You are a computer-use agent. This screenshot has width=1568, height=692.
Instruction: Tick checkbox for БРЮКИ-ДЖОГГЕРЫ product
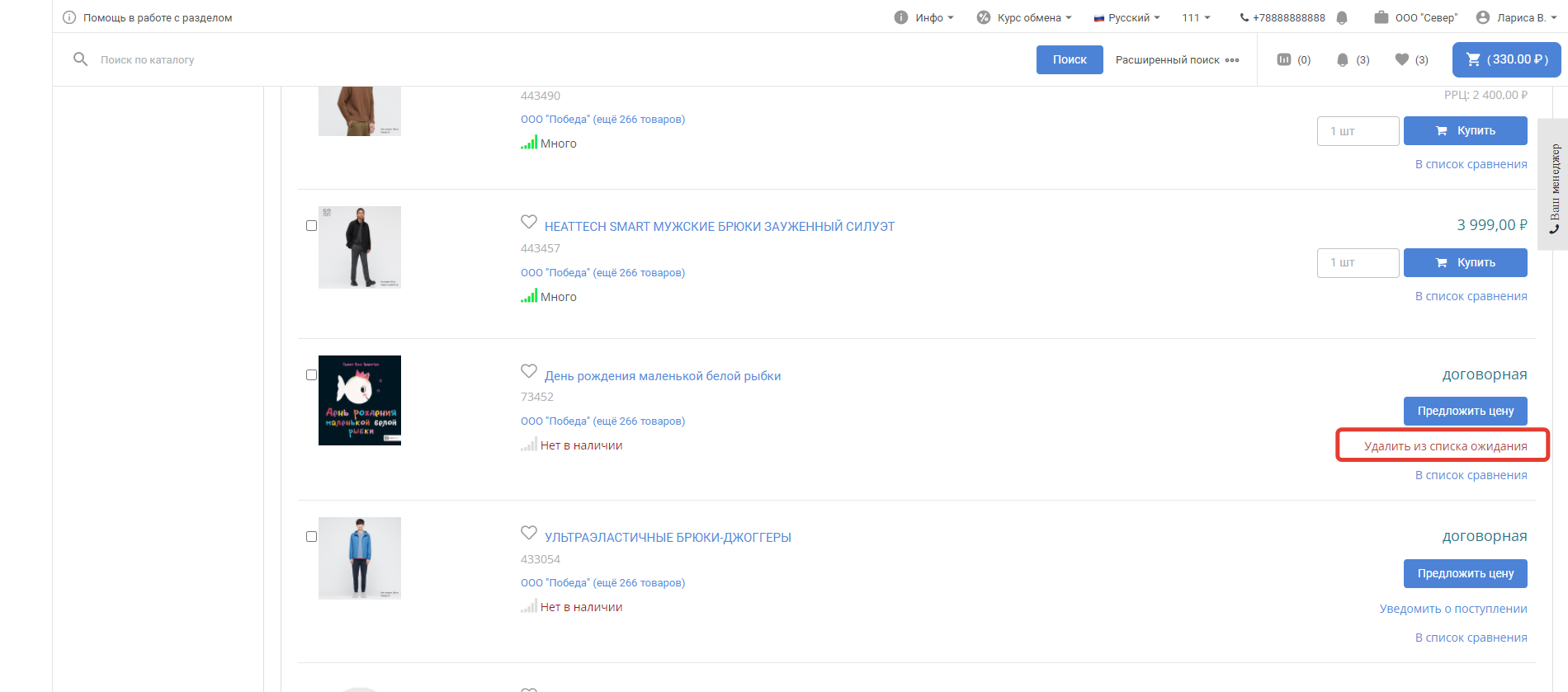click(x=311, y=537)
